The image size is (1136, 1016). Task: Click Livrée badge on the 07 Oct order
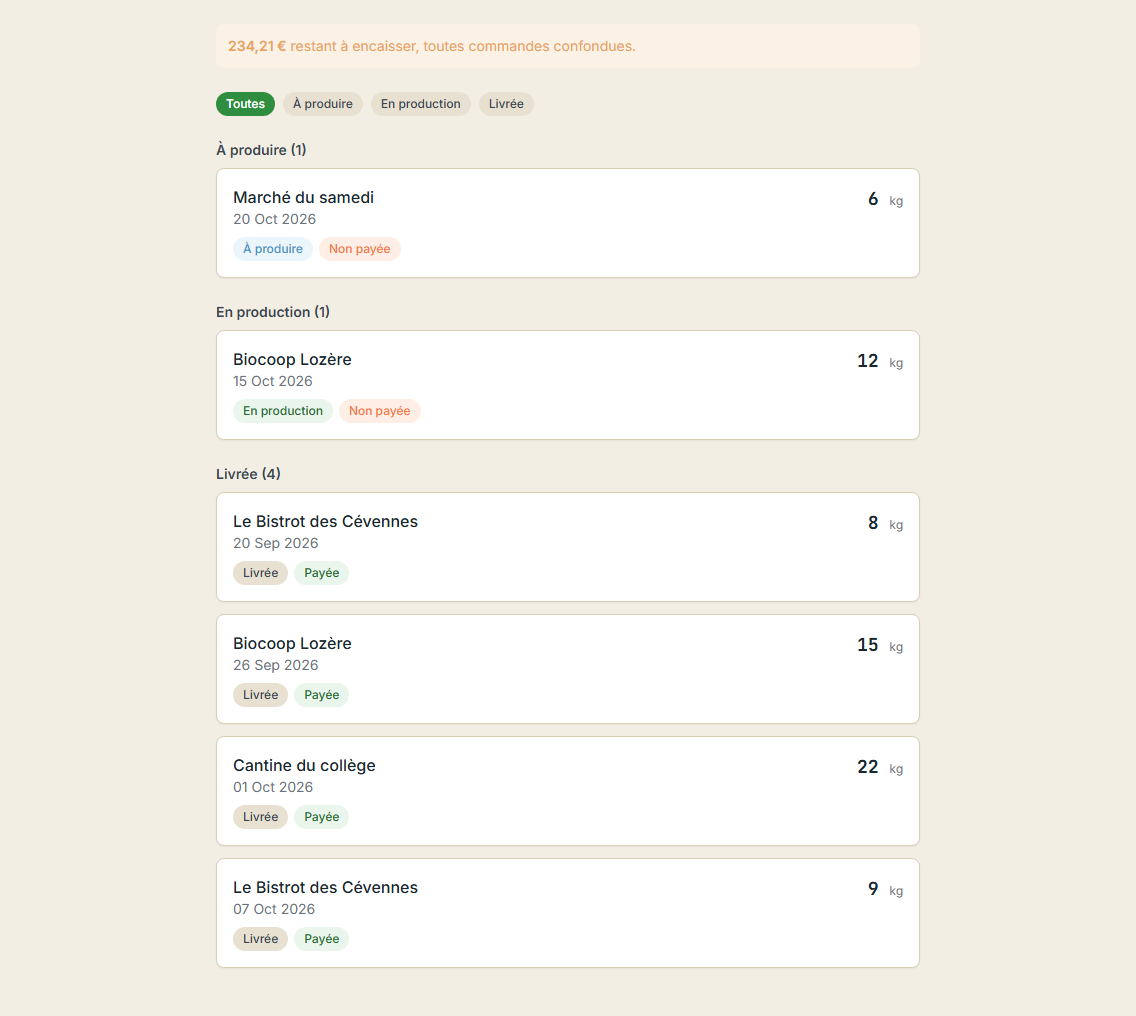tap(260, 938)
